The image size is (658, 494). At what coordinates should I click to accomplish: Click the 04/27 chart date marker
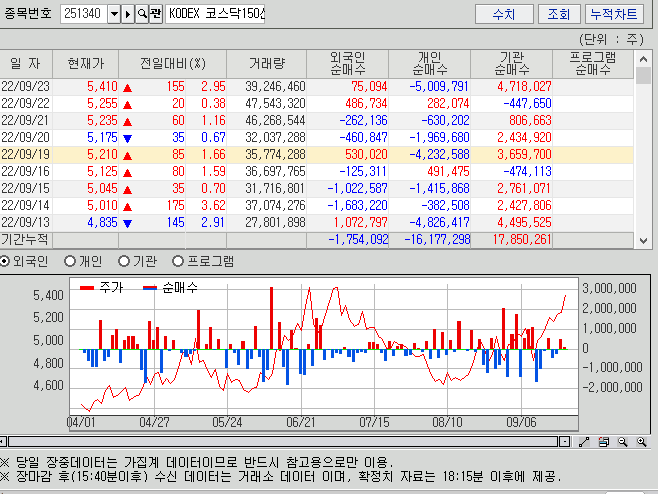[x=154, y=422]
